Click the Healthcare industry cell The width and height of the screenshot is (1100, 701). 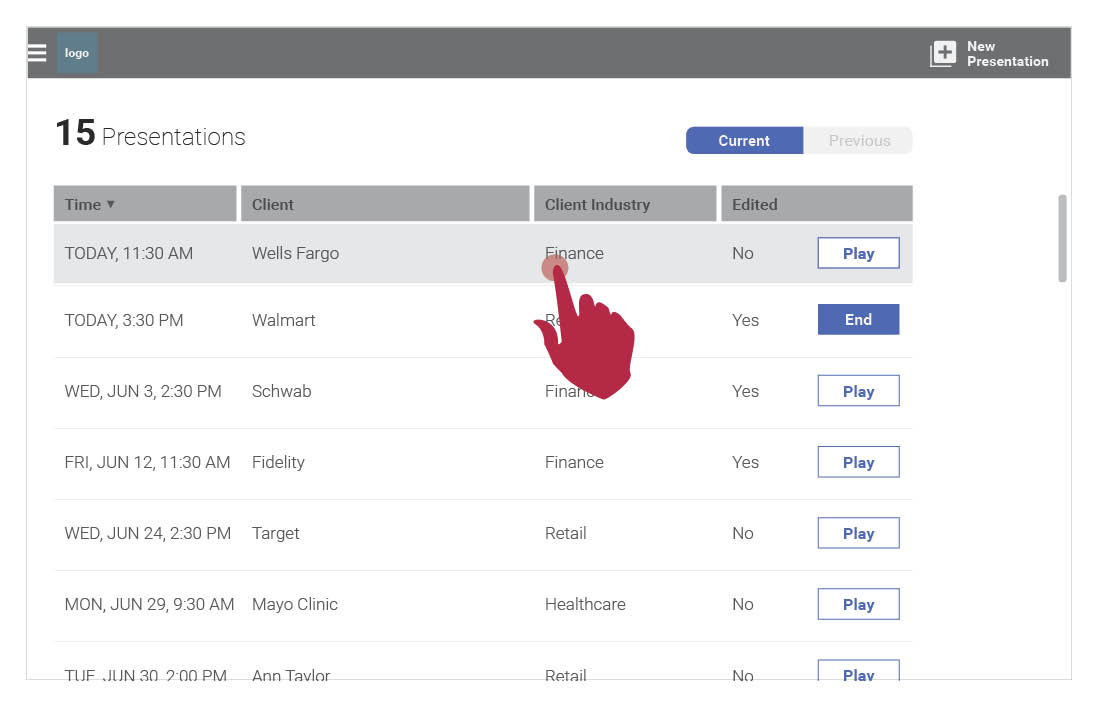[x=585, y=604]
